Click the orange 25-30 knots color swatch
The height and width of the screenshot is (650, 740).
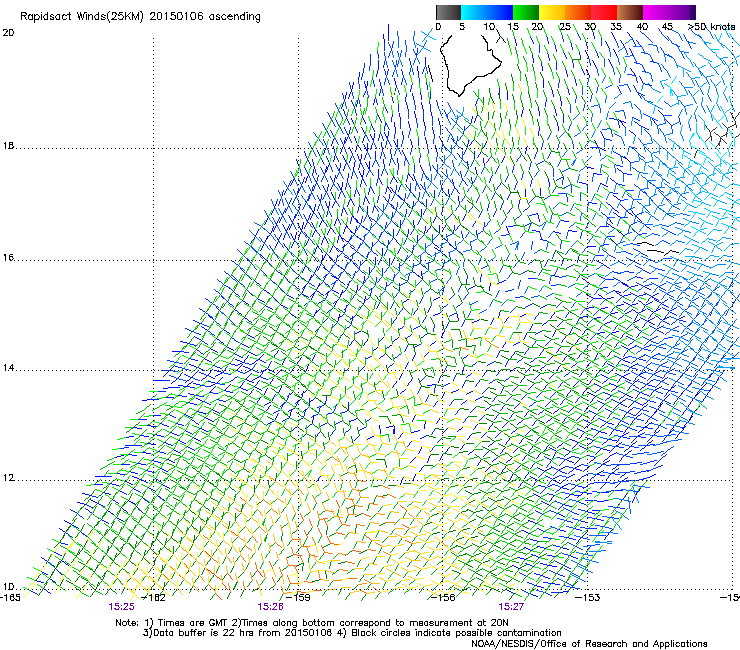coord(578,12)
